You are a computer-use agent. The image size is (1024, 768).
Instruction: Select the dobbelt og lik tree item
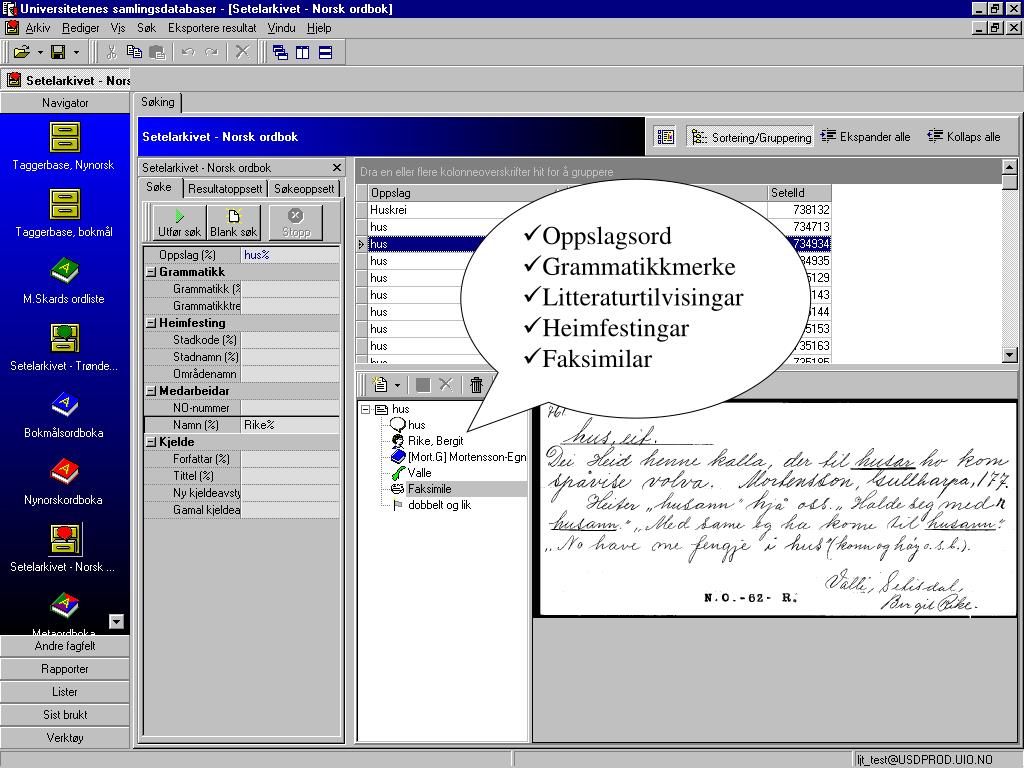coord(440,505)
